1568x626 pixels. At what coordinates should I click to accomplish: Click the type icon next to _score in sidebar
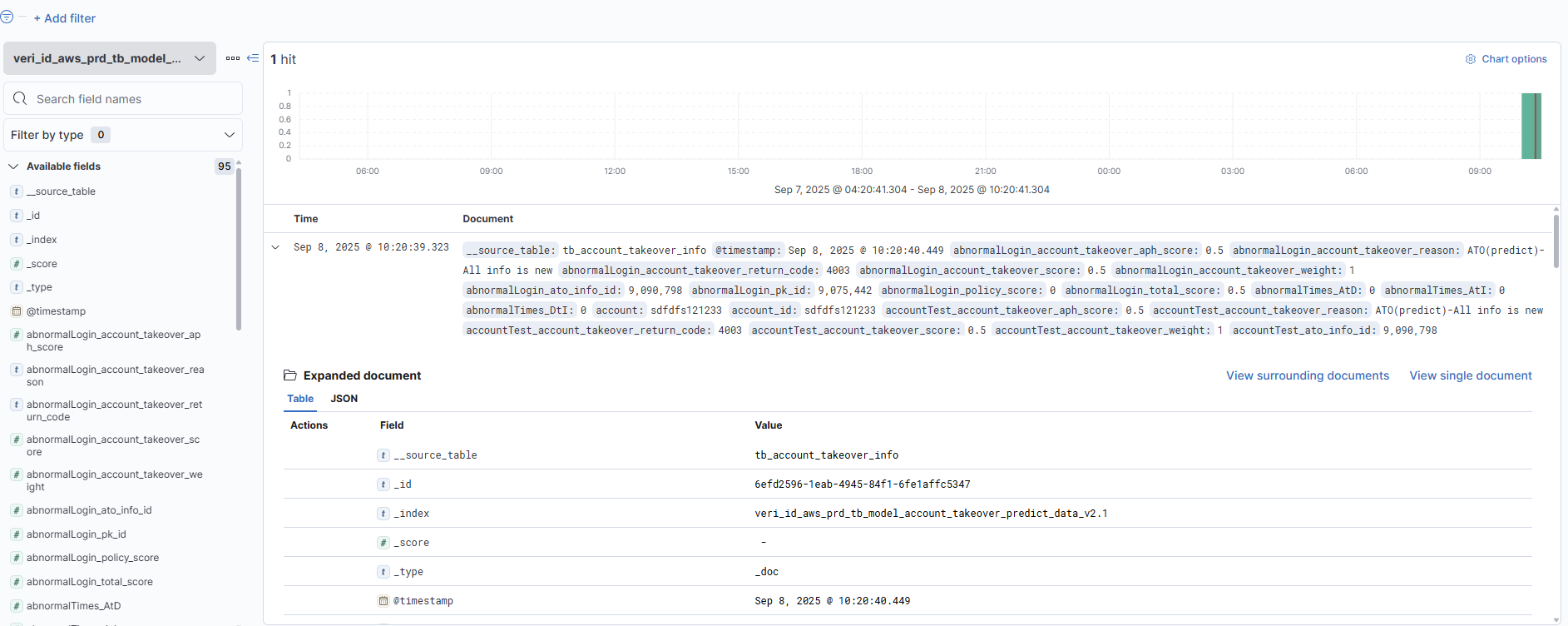pos(16,264)
